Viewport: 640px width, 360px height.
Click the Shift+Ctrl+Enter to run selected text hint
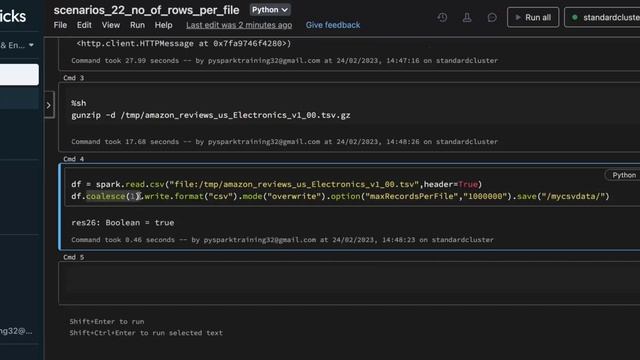pos(146,333)
